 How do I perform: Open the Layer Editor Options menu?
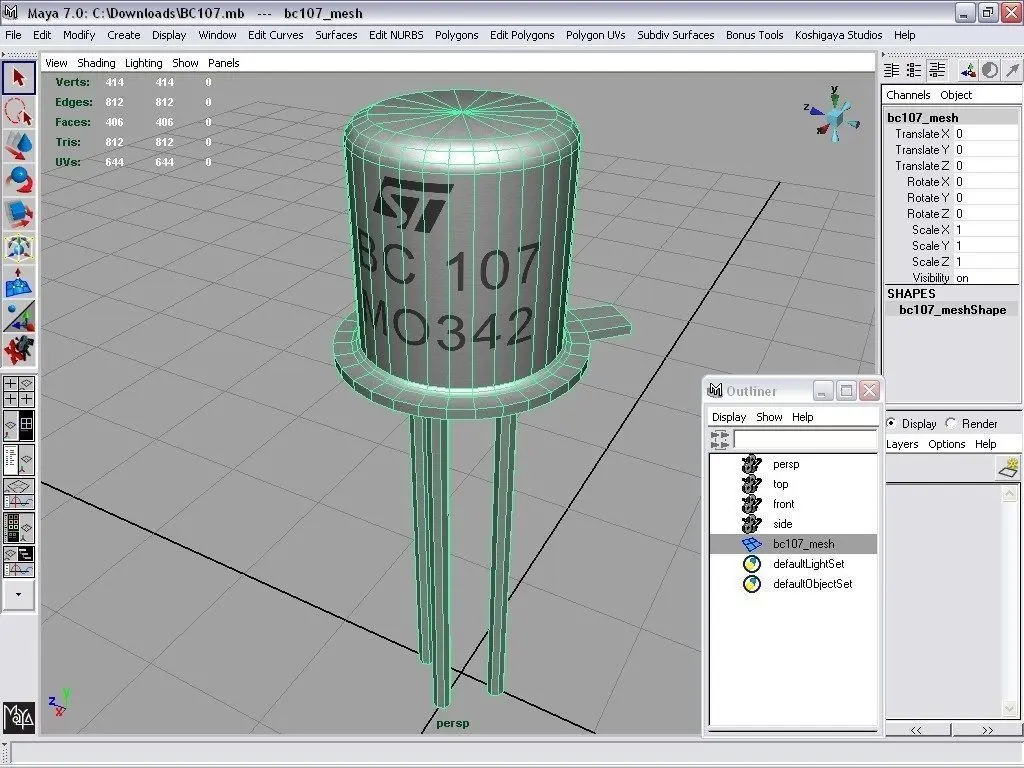946,444
